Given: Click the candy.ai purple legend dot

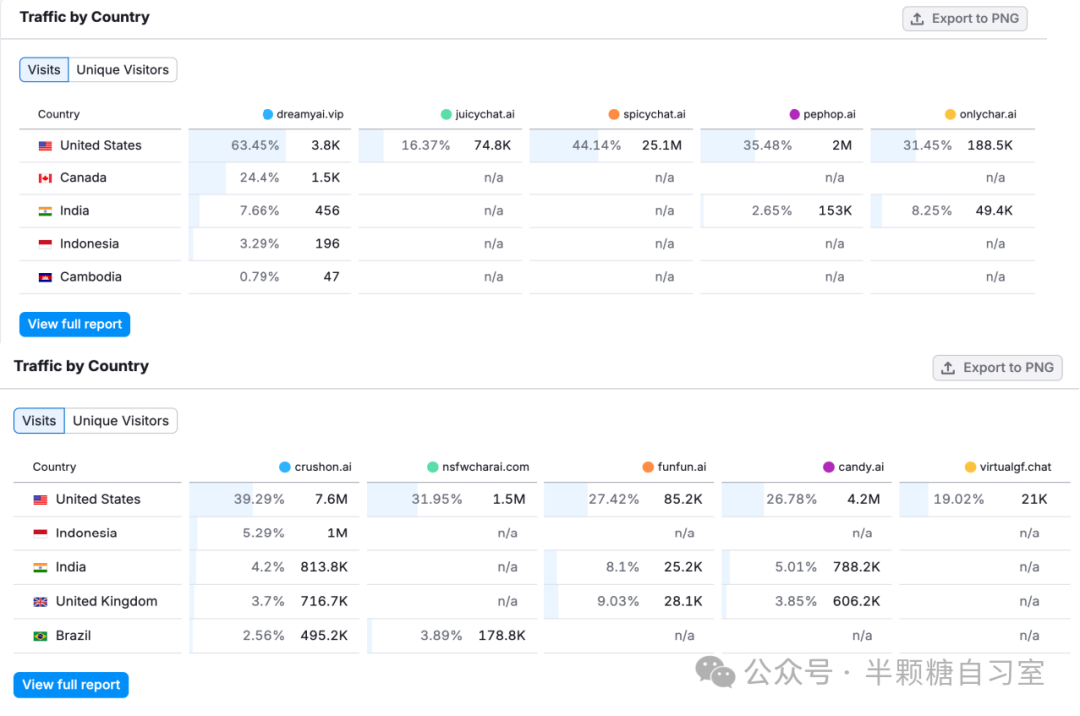Looking at the screenshot, I should point(829,467).
